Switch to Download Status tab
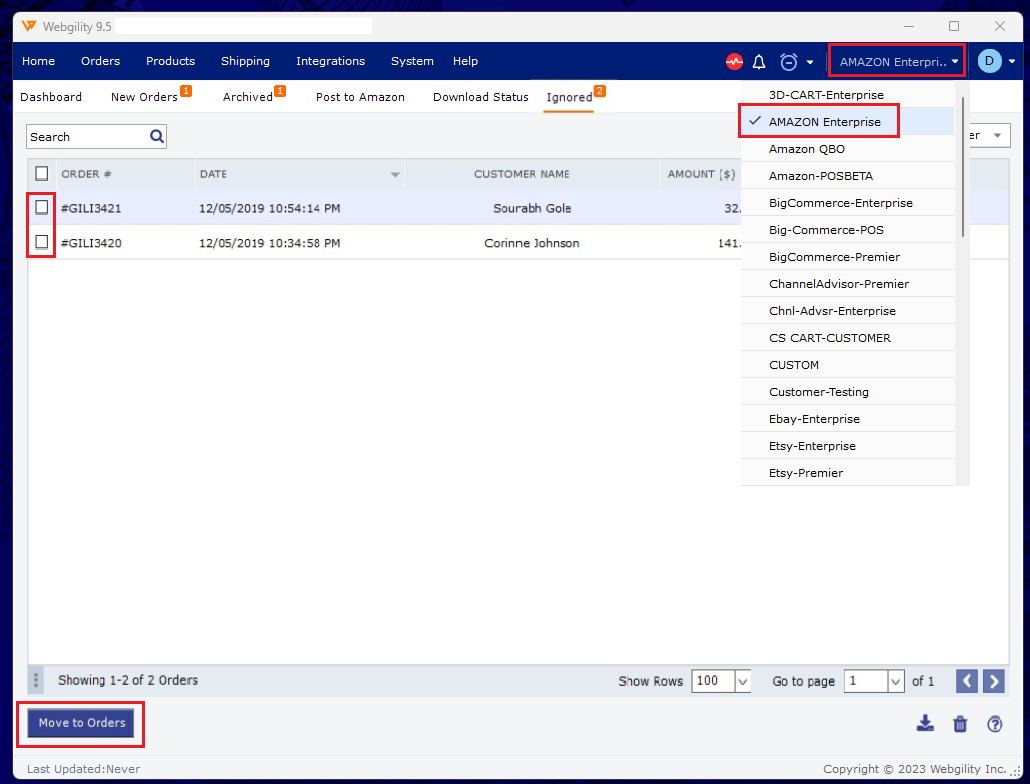This screenshot has width=1030, height=784. tap(481, 97)
